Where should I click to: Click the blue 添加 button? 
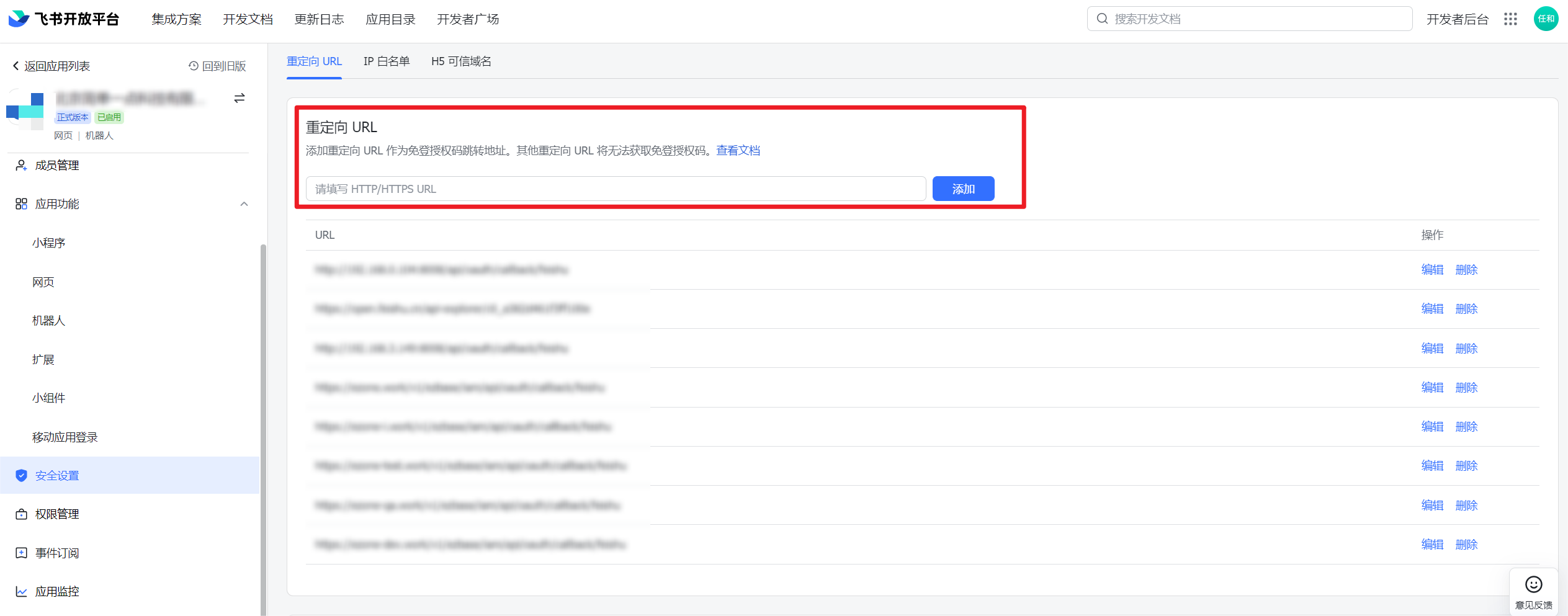coord(963,189)
